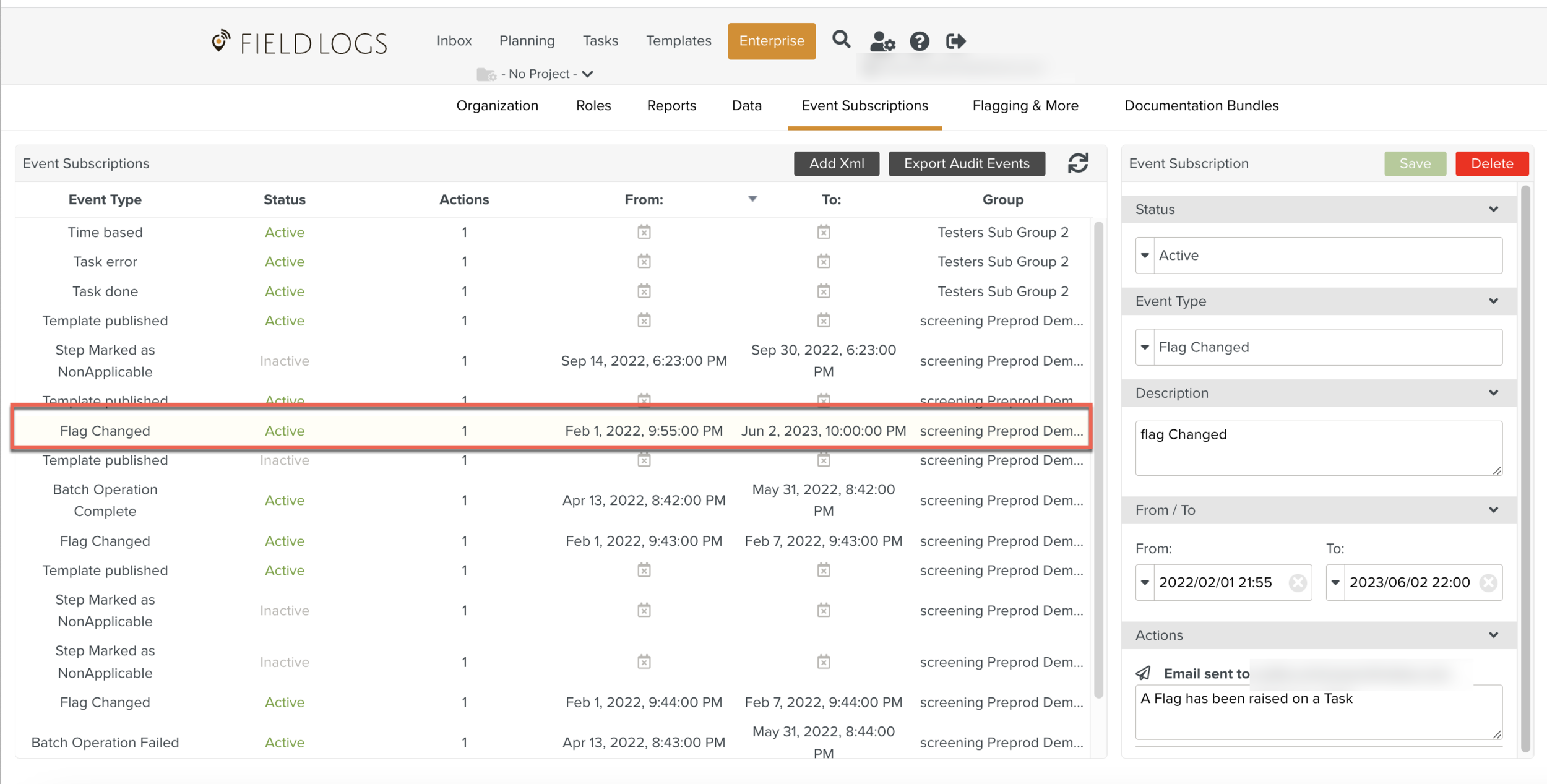
Task: Click the logout arrow icon
Action: click(955, 41)
